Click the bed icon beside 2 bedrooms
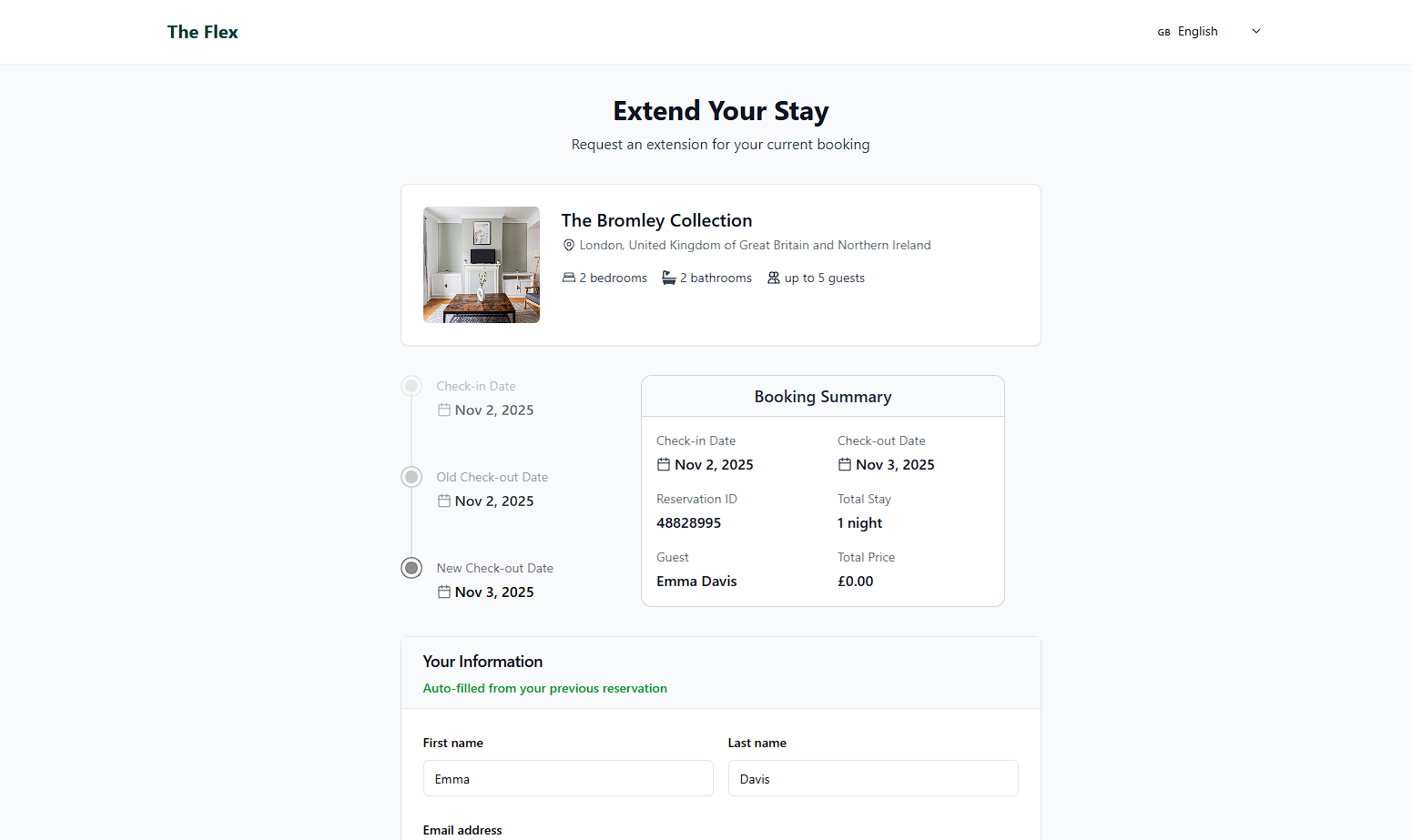 tap(568, 277)
